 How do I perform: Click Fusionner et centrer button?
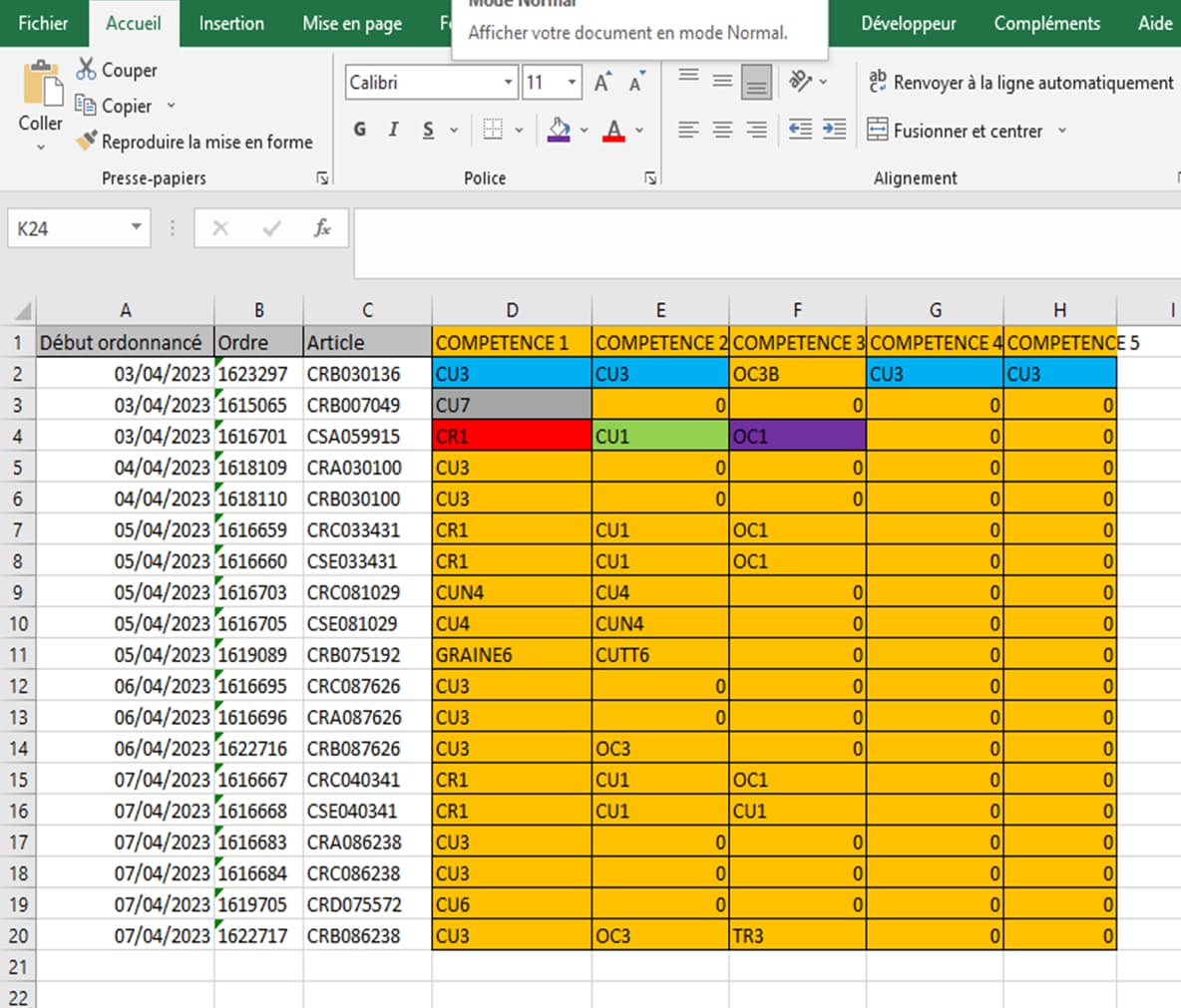[955, 131]
